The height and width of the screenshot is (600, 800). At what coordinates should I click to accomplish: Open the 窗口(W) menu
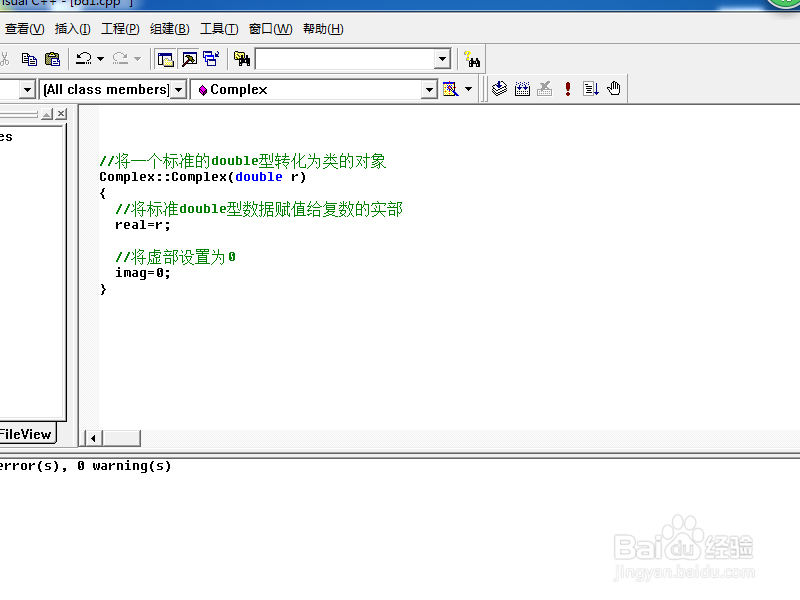[x=270, y=29]
